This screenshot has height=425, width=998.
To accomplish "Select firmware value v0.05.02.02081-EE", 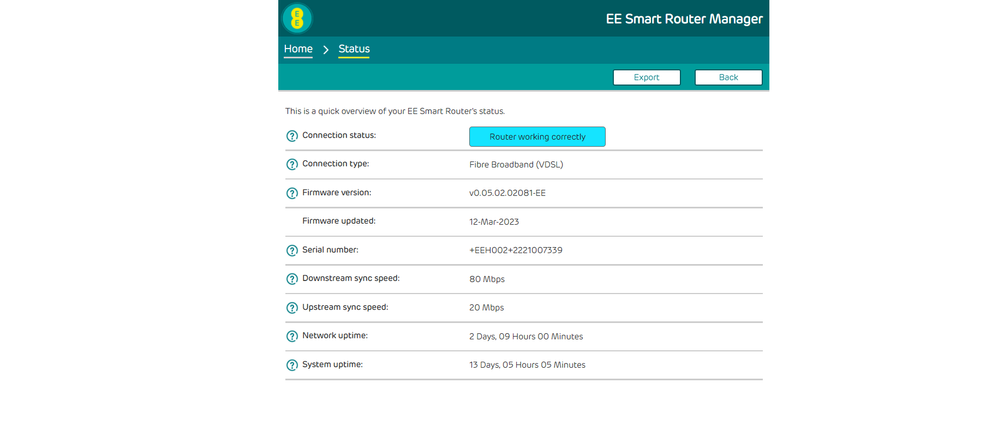I will pyautogui.click(x=507, y=193).
